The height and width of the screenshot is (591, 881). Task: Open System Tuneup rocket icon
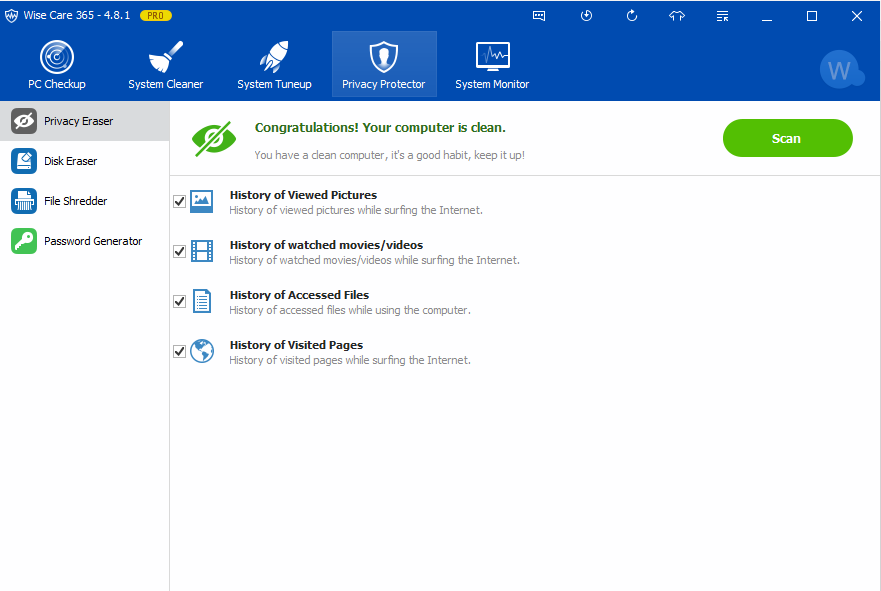point(274,57)
